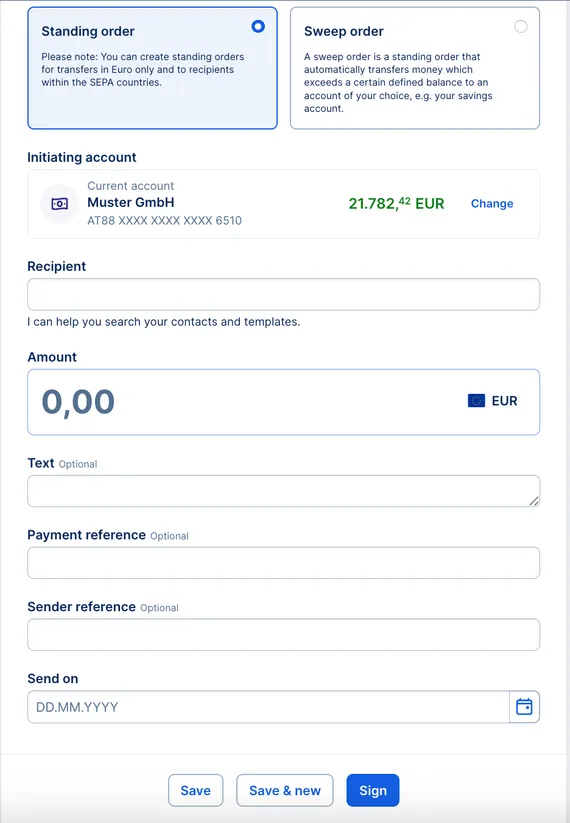Change the initiating account
The image size is (570, 823).
[492, 204]
